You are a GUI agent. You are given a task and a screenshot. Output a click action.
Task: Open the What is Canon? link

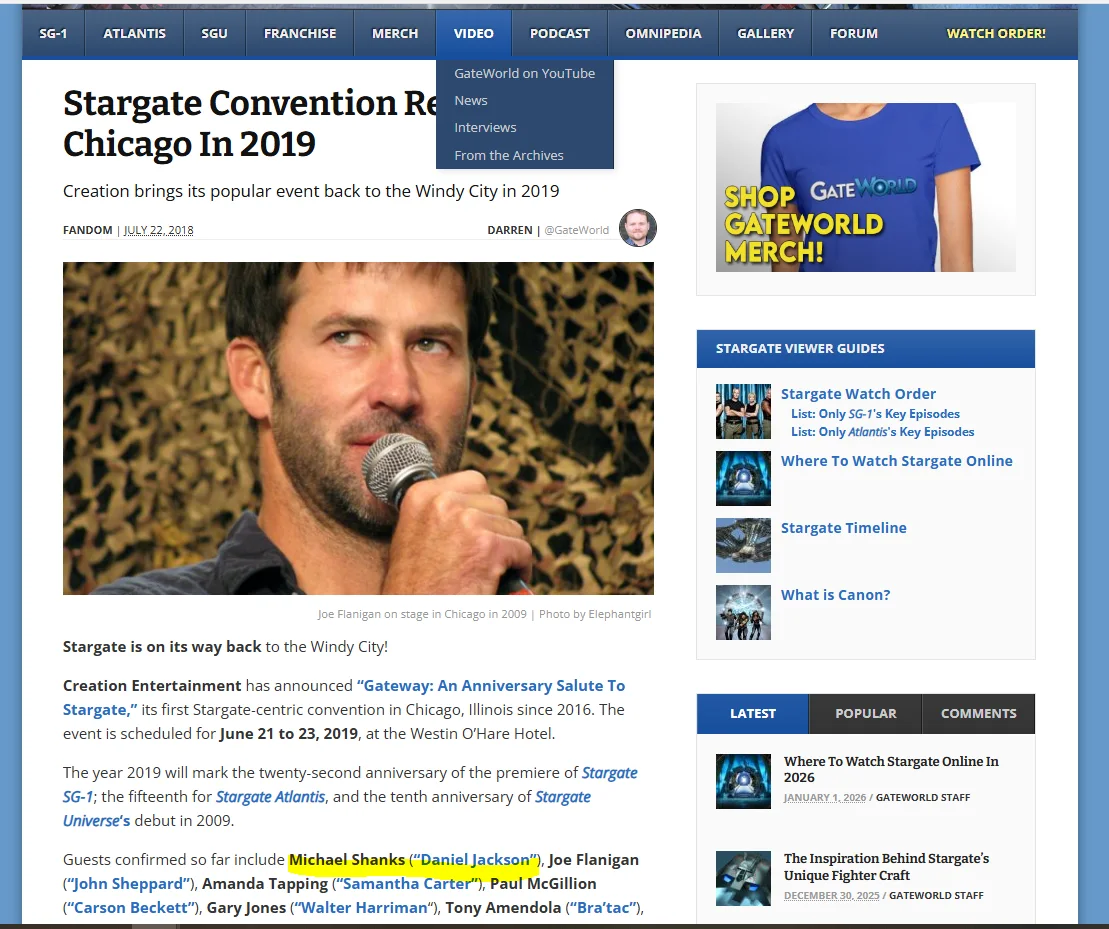[x=835, y=595]
